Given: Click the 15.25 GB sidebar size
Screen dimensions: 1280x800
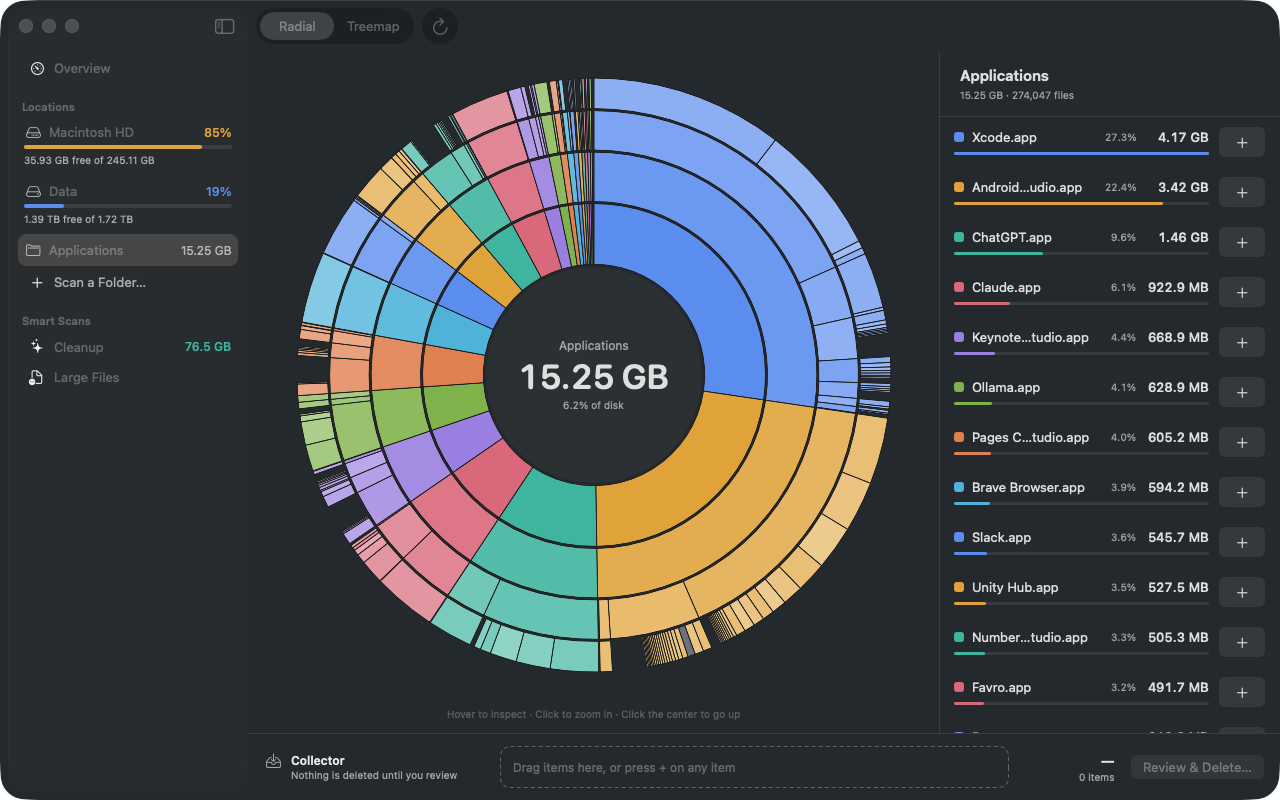Looking at the screenshot, I should (x=206, y=250).
